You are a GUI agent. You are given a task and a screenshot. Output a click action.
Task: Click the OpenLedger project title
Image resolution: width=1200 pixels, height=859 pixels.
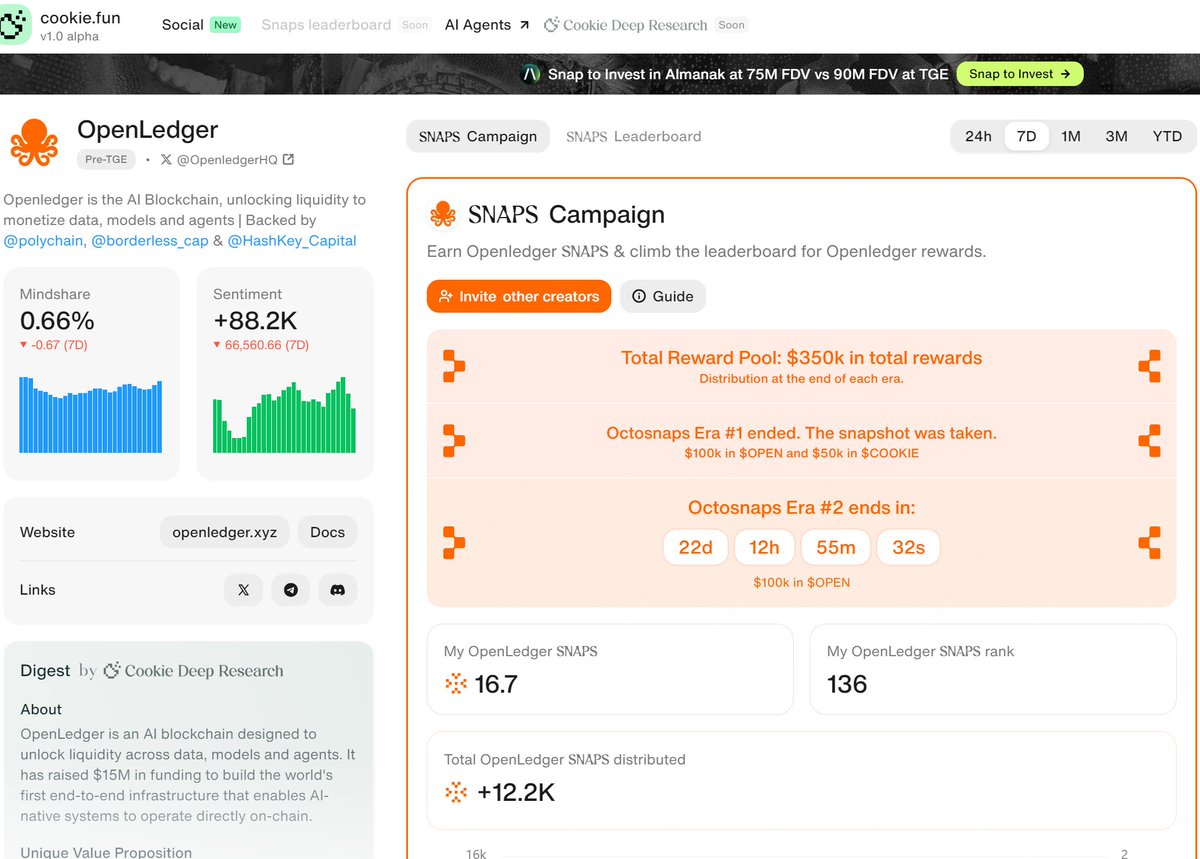pos(148,129)
